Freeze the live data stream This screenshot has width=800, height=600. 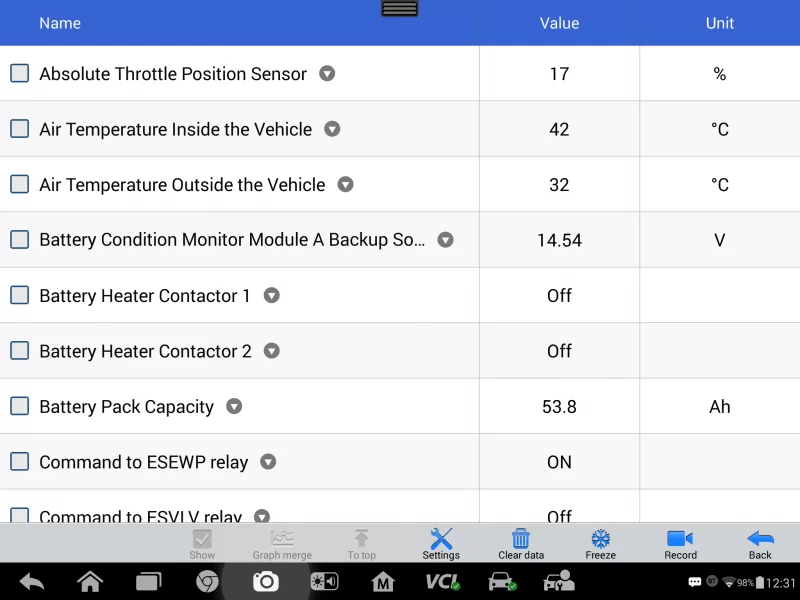point(600,543)
